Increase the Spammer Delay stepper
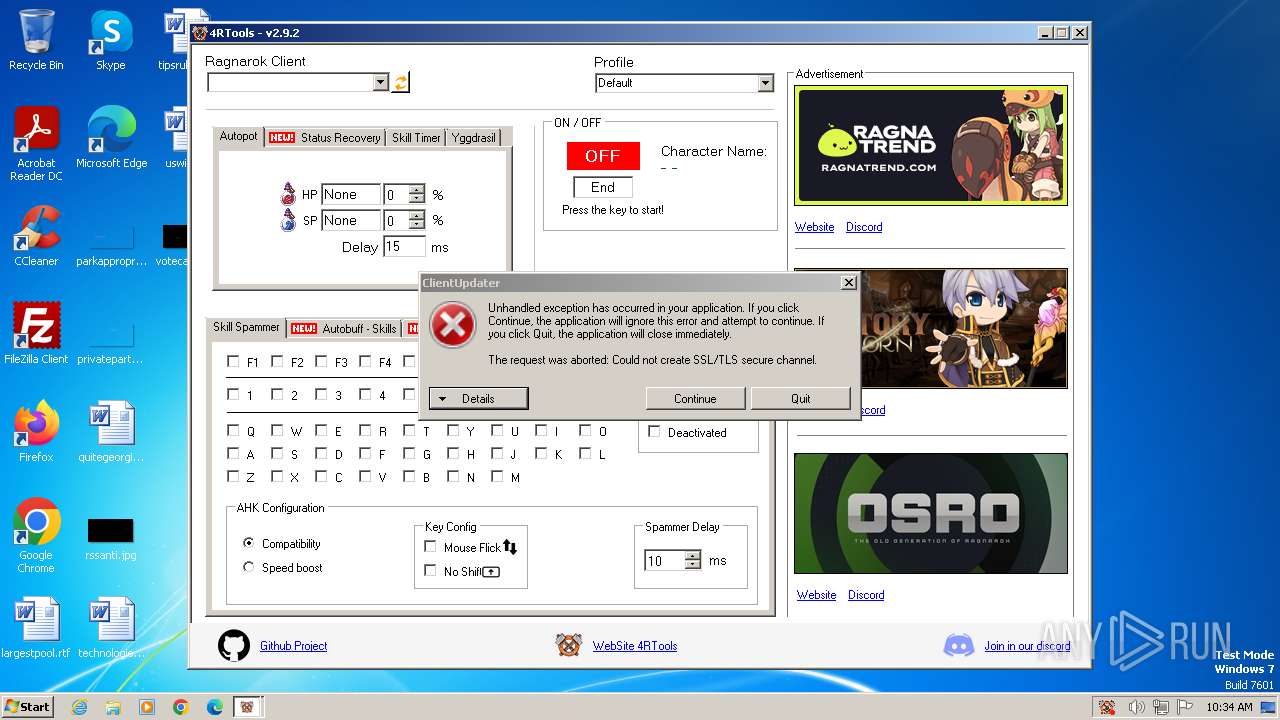 (692, 556)
